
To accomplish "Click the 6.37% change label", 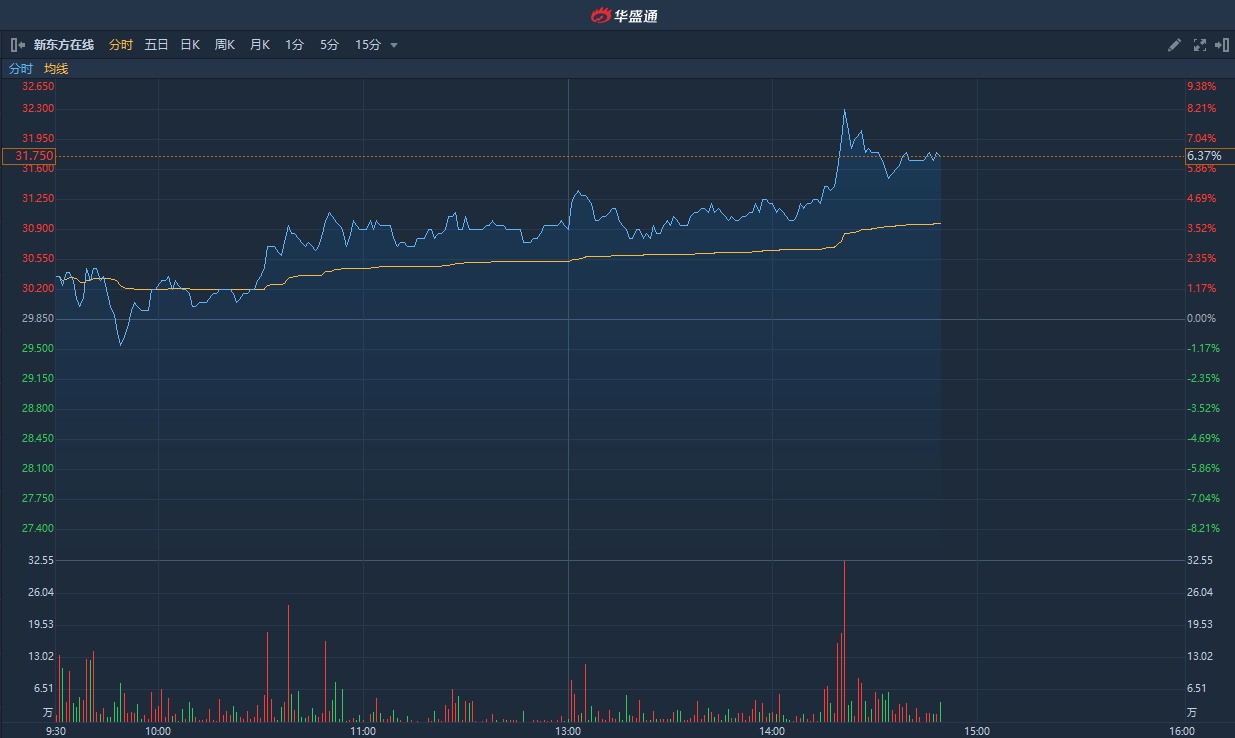I will point(1204,156).
